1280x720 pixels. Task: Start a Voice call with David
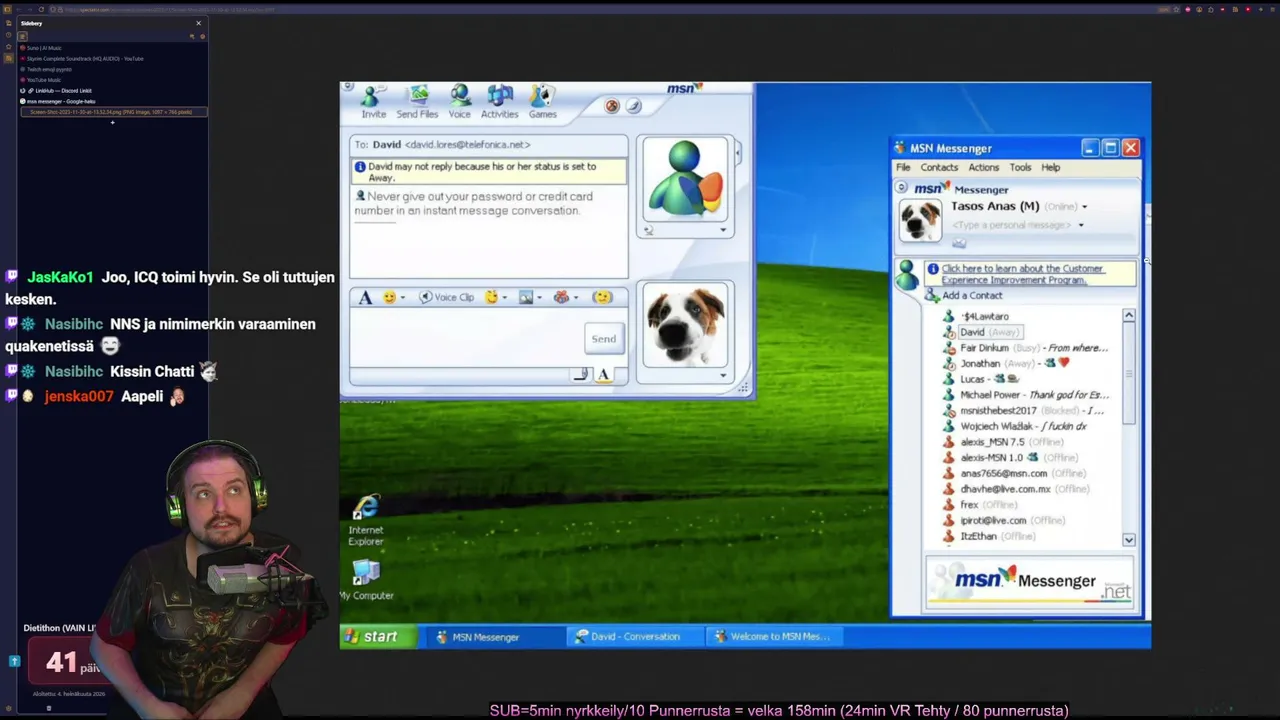pos(460,102)
